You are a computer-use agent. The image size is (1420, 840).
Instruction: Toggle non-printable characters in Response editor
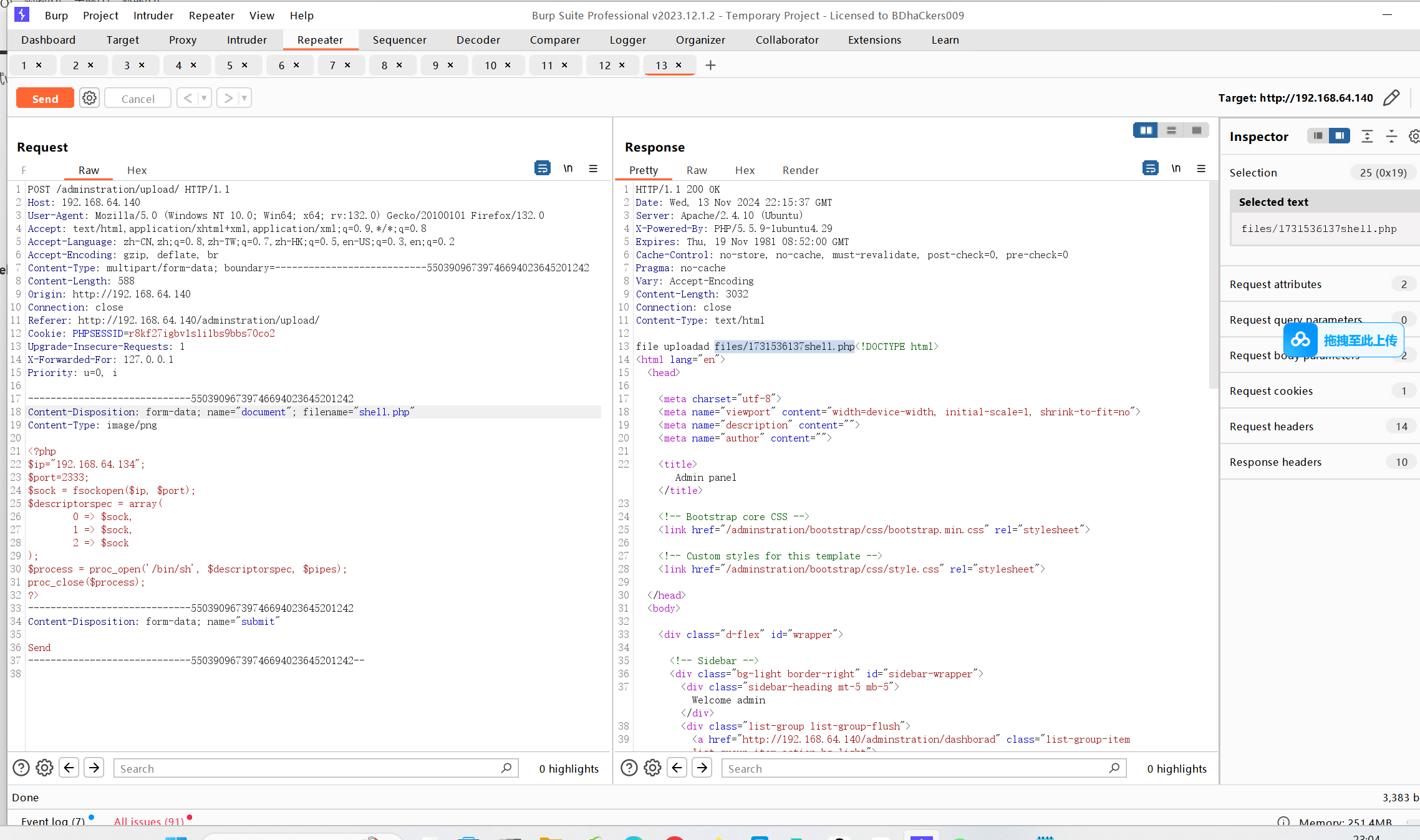[1176, 168]
